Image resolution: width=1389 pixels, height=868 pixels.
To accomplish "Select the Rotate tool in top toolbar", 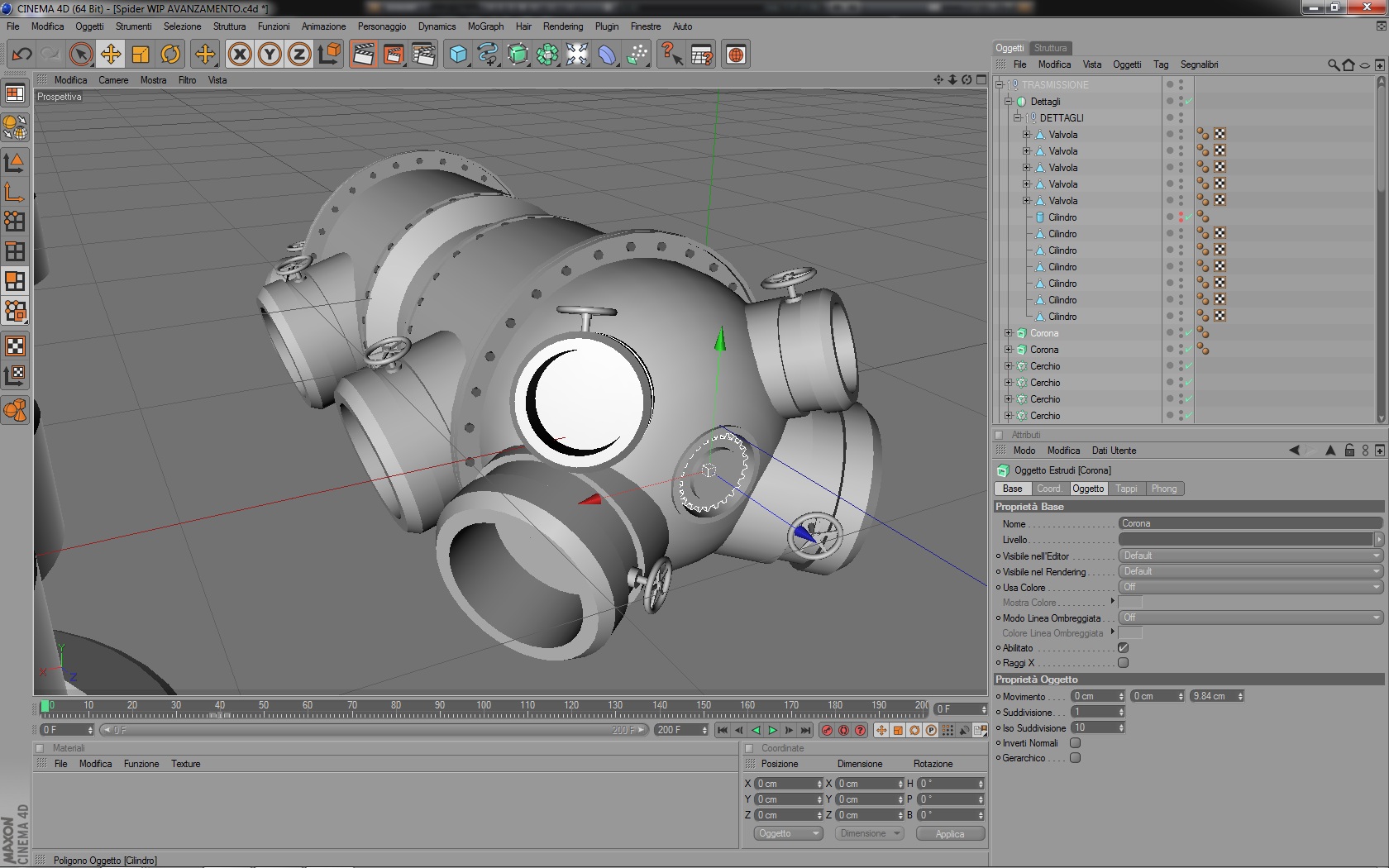I will (x=170, y=55).
